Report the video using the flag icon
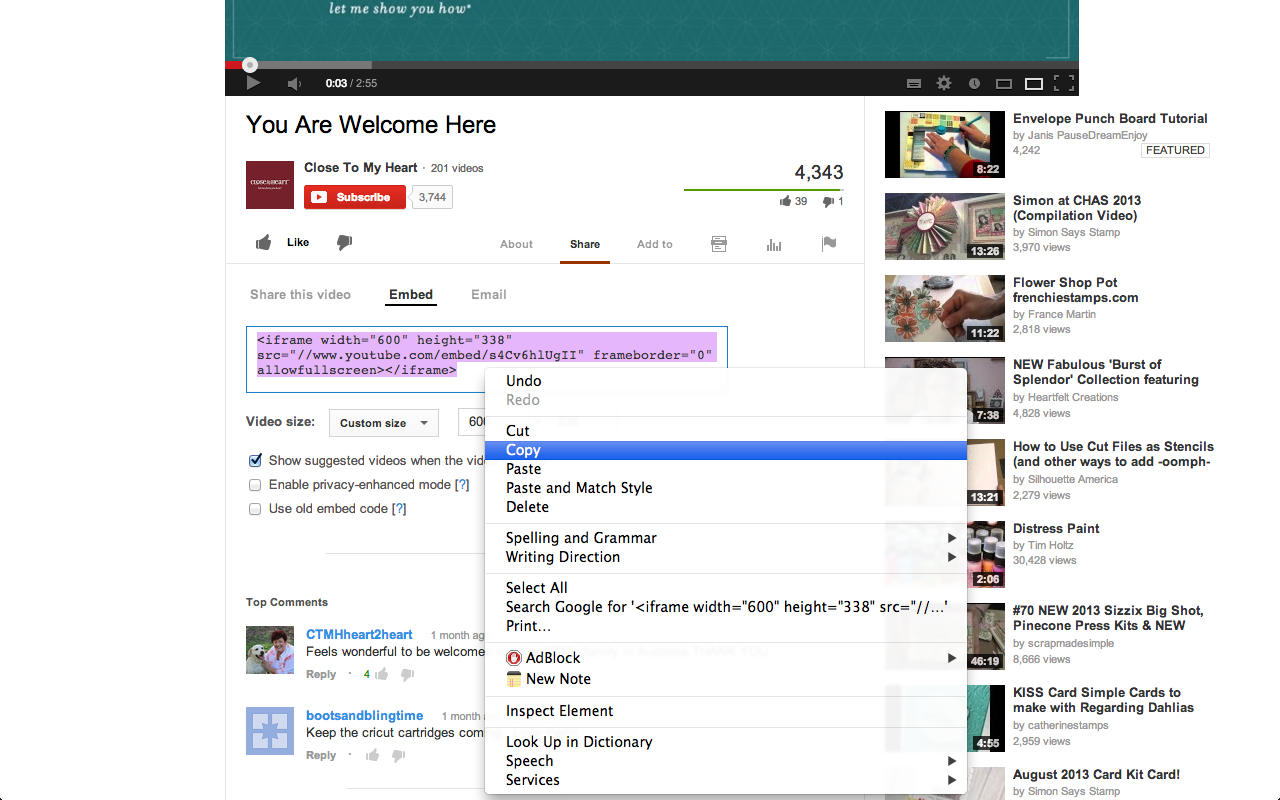This screenshot has width=1280, height=800. pos(828,243)
